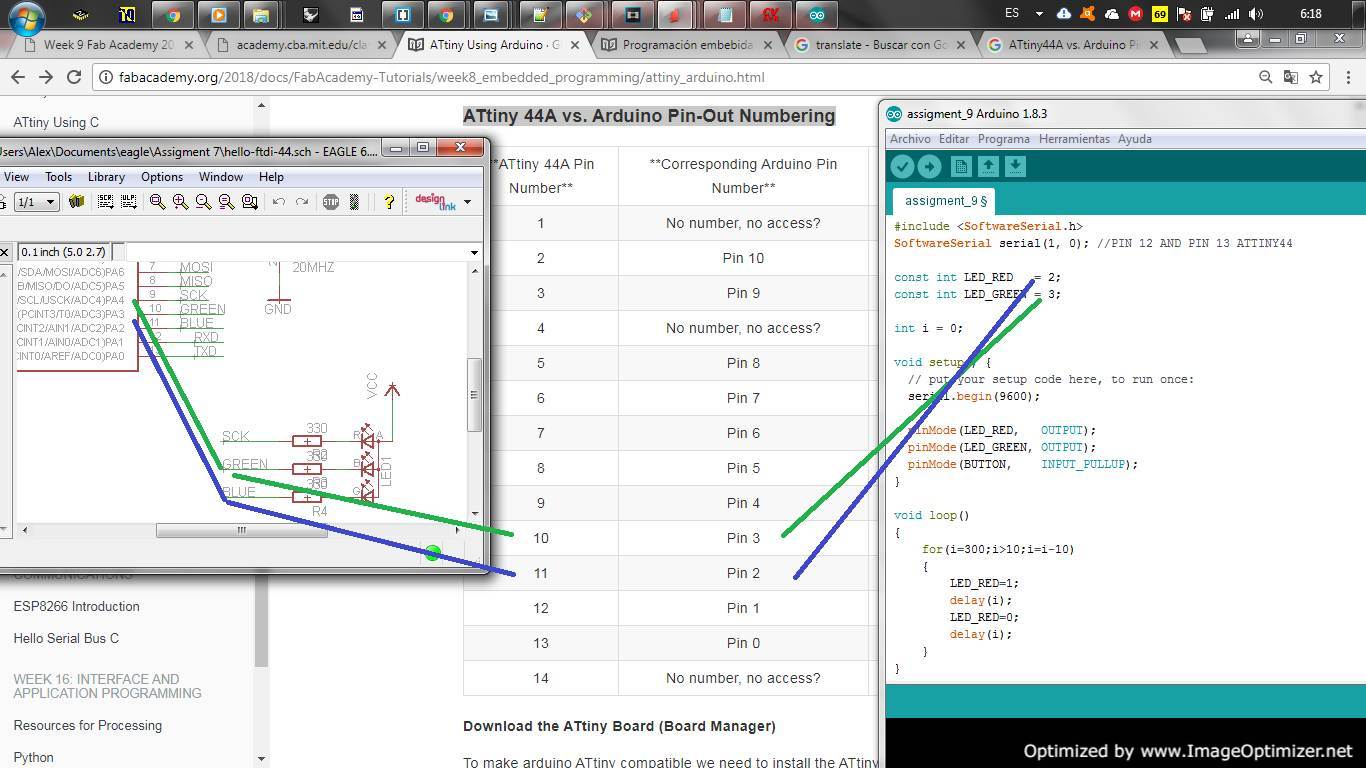Open the Editar menu in Arduino

[954, 139]
